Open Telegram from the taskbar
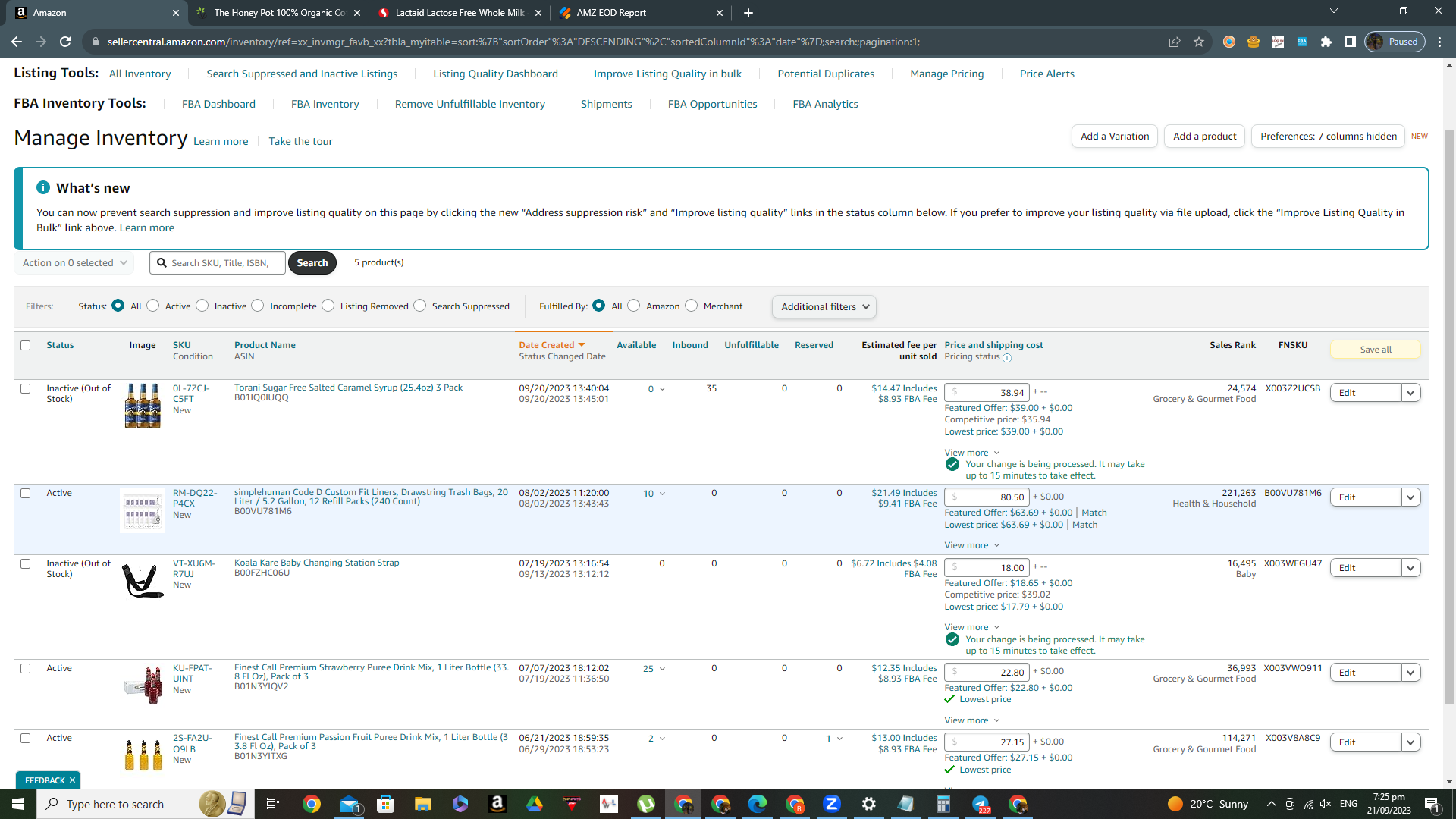 click(981, 804)
